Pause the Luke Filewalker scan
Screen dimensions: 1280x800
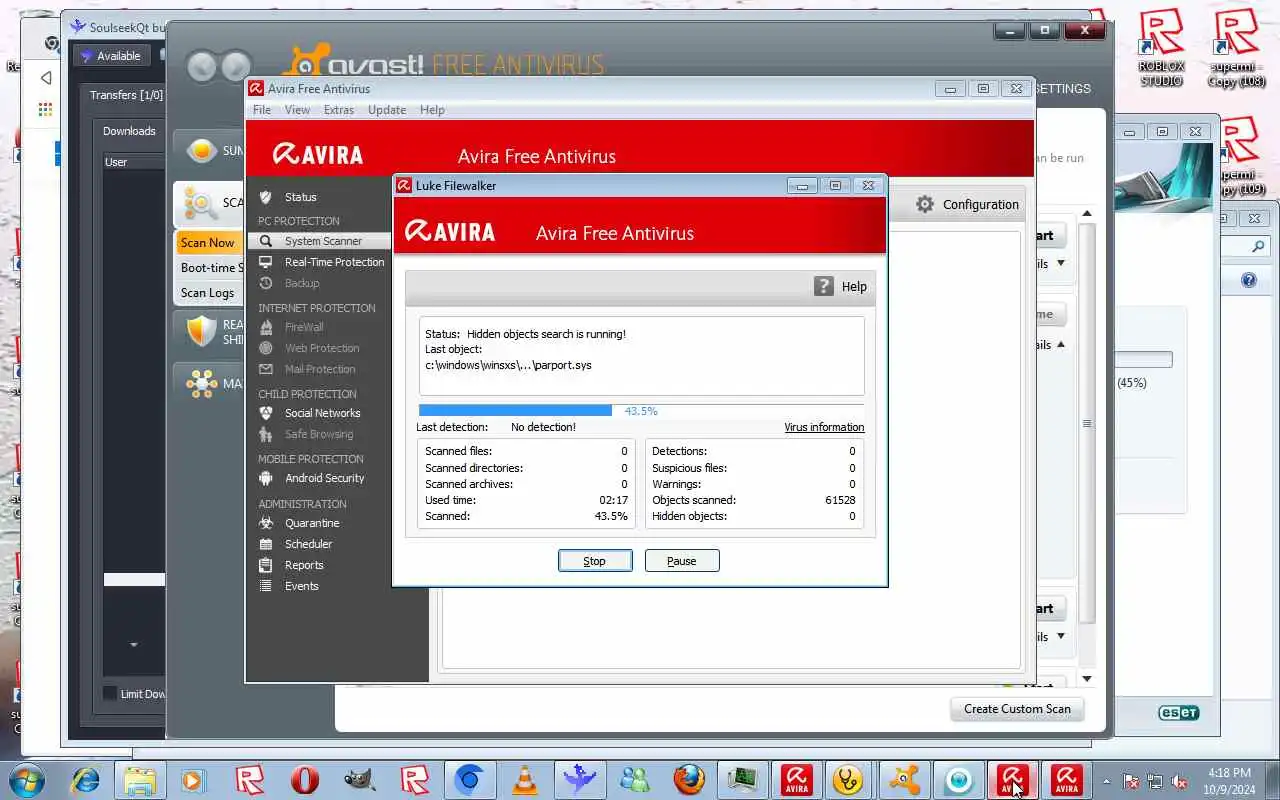click(682, 561)
